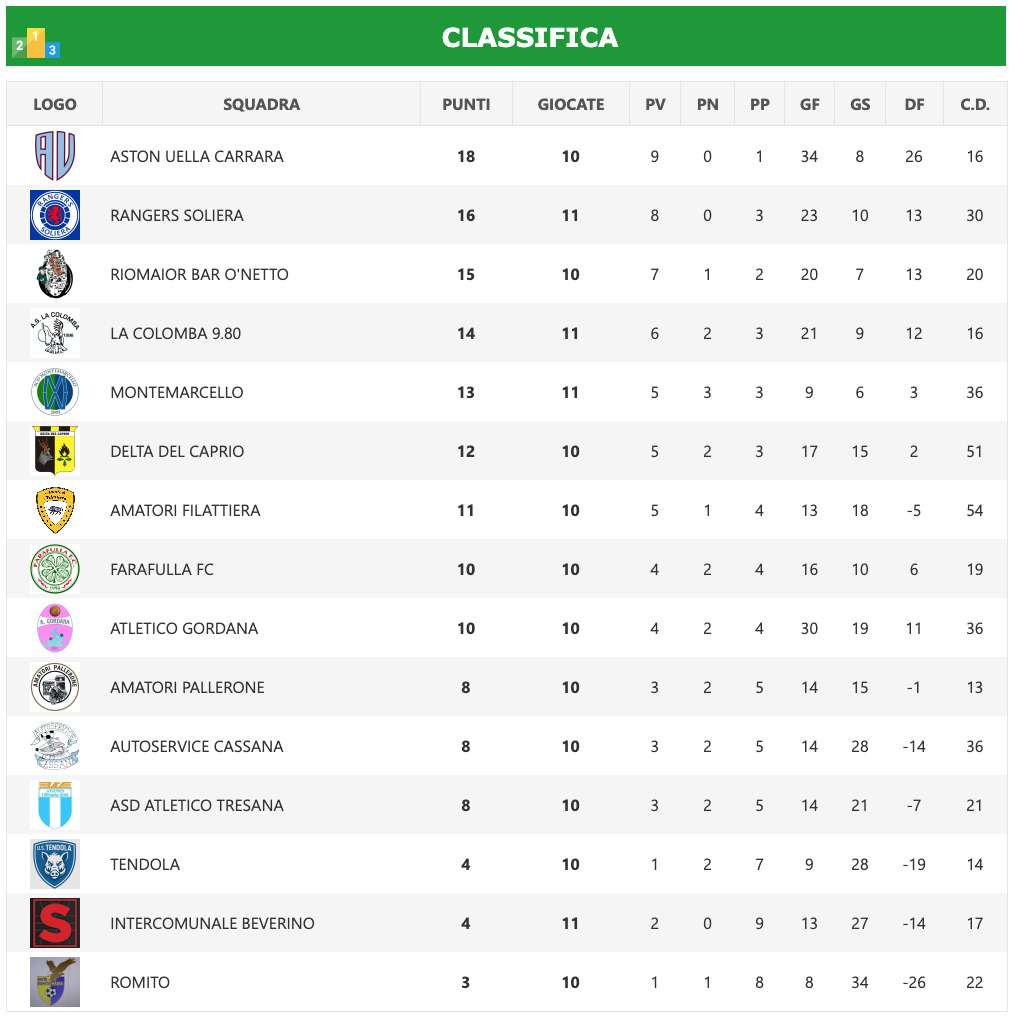Click the CLASSIFICA green title banner
This screenshot has height=1033, width=1017.
[530, 37]
